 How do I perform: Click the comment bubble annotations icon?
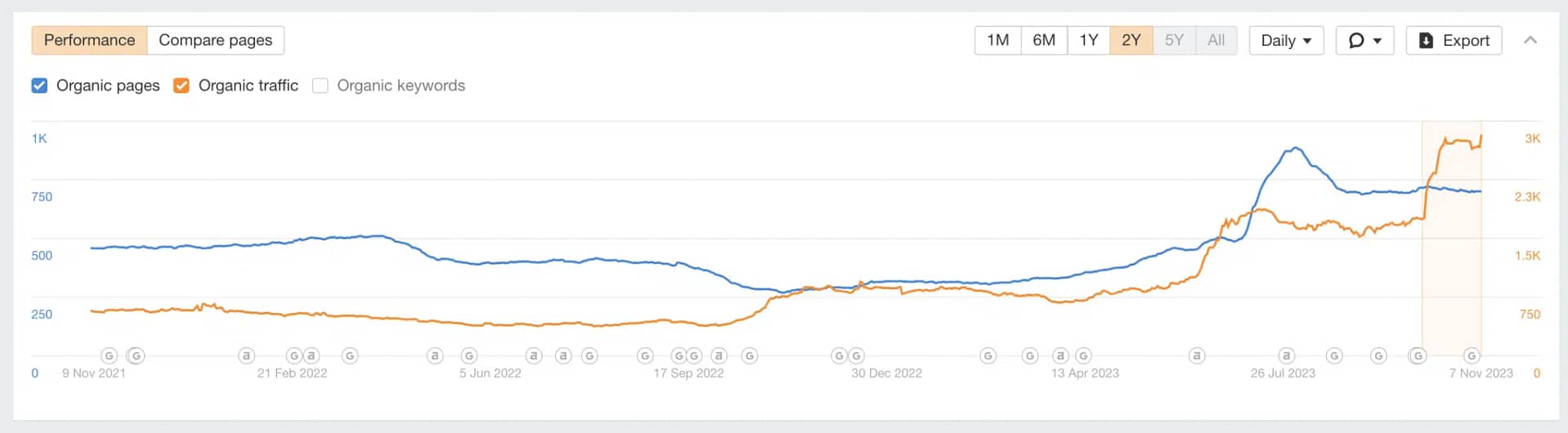(1355, 40)
